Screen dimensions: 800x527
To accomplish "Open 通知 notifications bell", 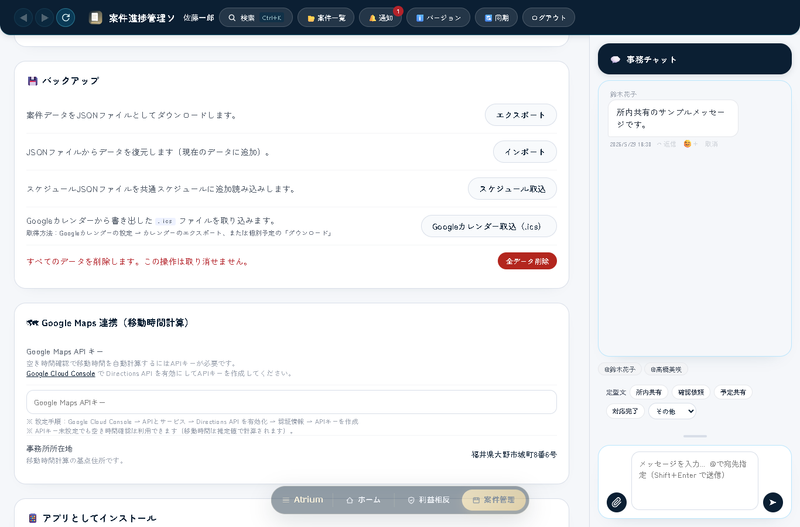I will coord(381,18).
